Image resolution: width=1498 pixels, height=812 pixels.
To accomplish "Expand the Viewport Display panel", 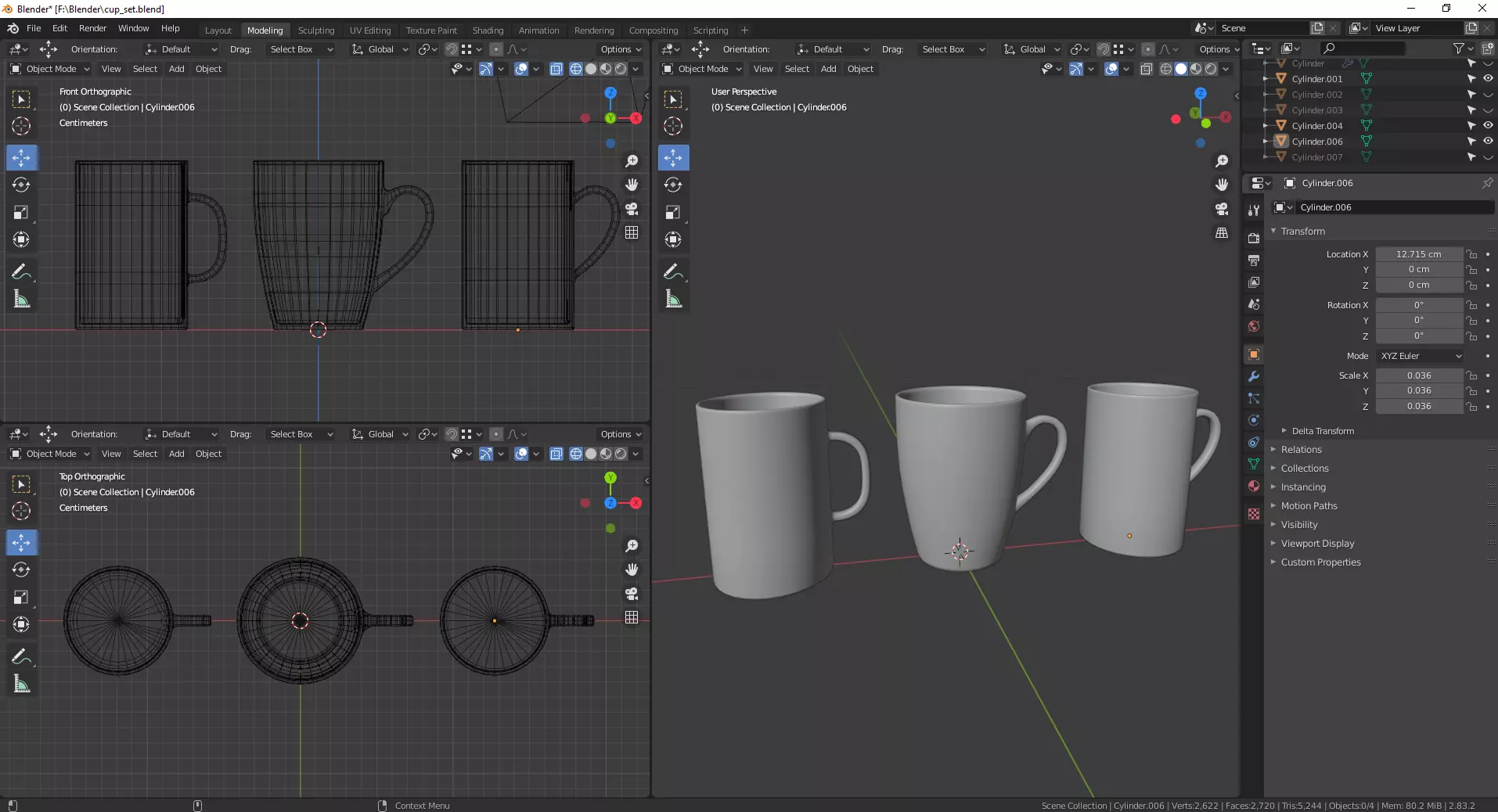I will (1317, 544).
